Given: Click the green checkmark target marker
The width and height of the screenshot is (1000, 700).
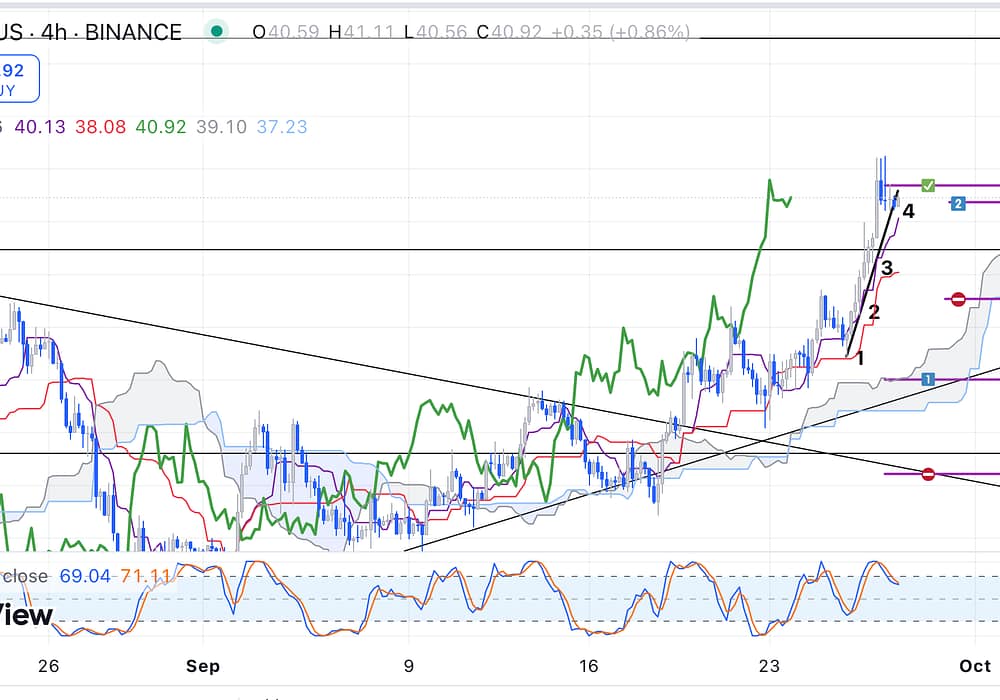Looking at the screenshot, I should pos(928,185).
